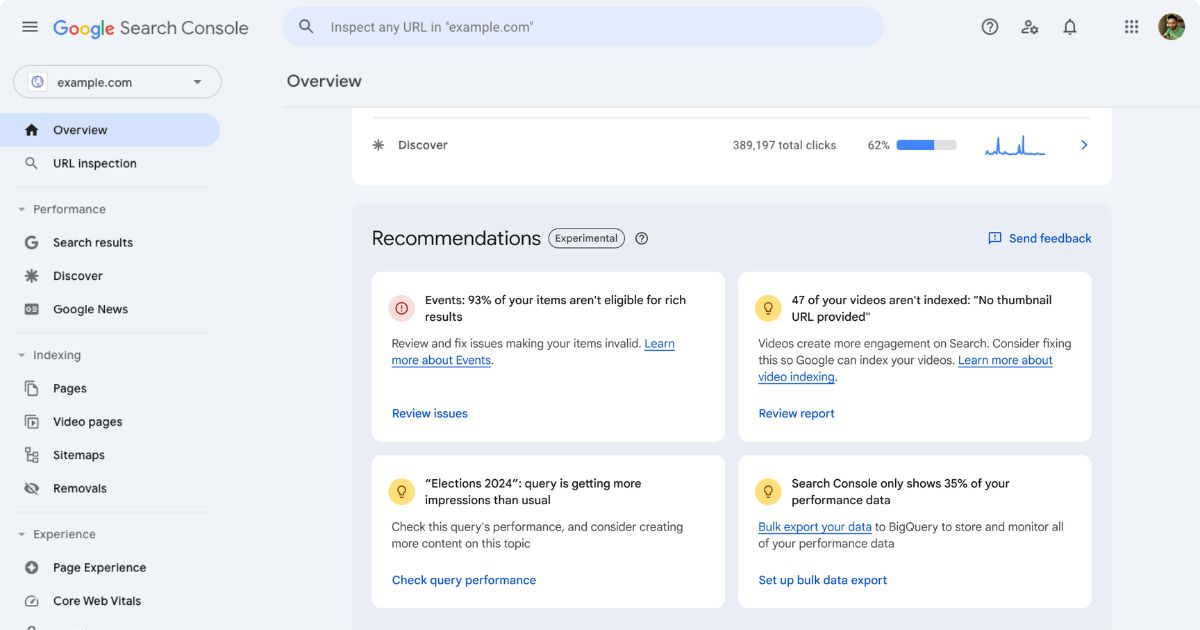Click the red alert icon on Events card

(402, 308)
